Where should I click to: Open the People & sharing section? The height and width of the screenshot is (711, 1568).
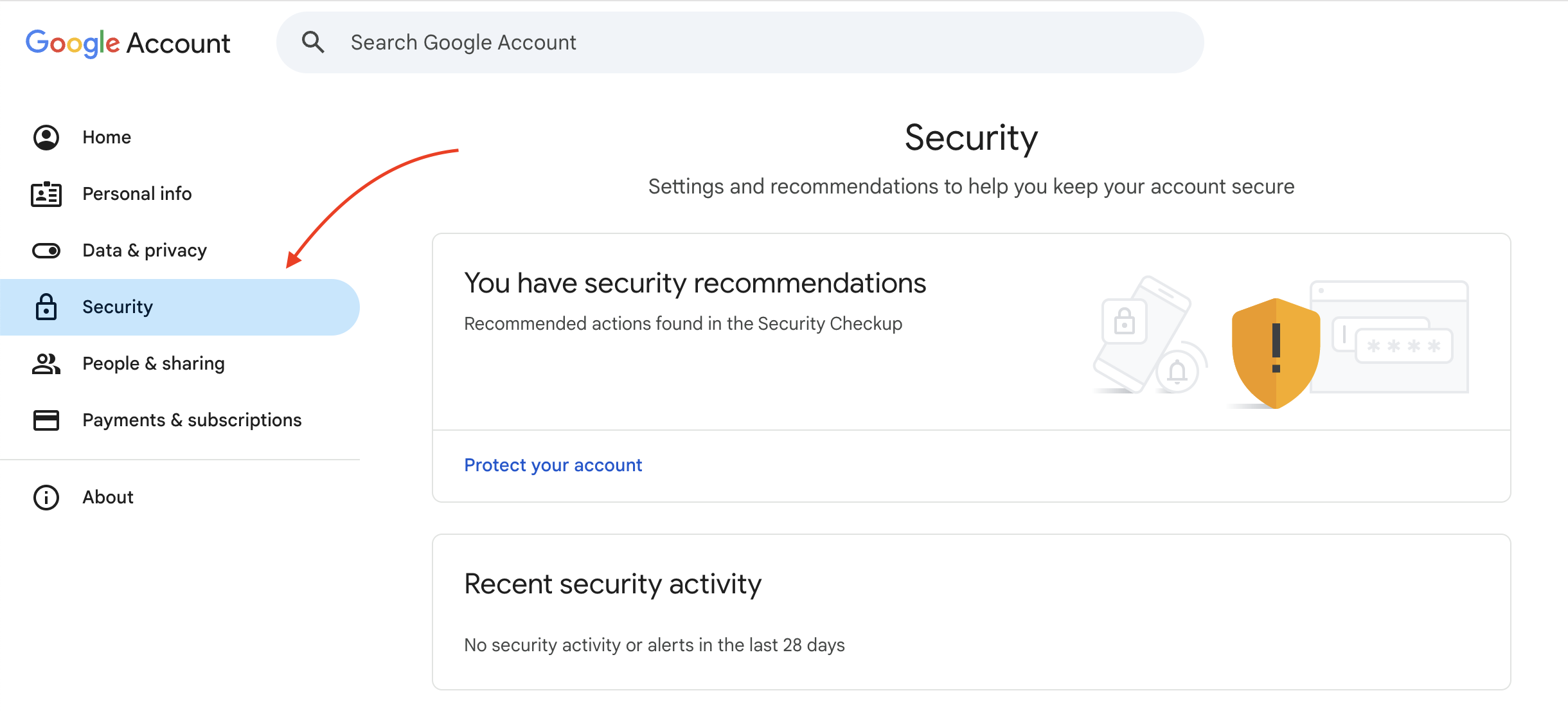click(153, 363)
